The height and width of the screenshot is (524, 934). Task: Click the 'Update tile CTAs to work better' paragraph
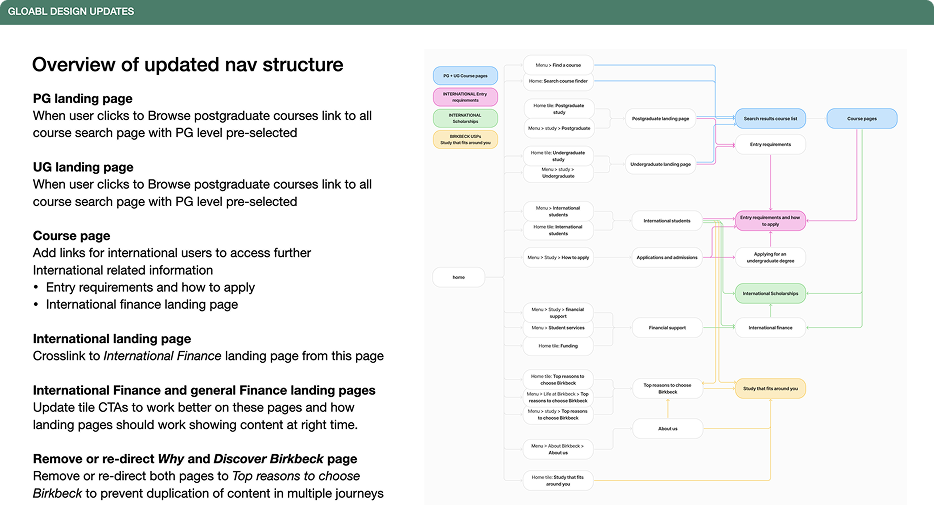click(x=195, y=416)
